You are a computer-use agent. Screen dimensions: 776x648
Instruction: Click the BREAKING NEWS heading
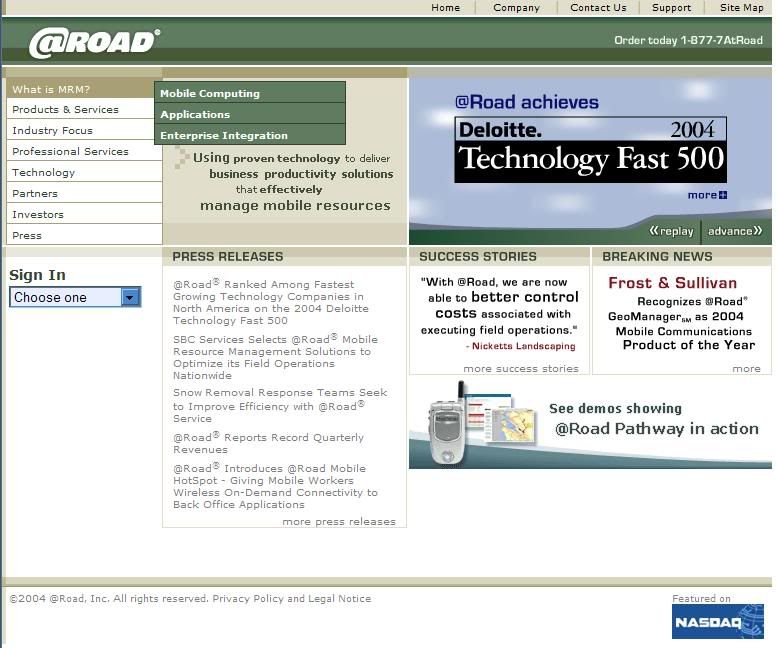(657, 256)
